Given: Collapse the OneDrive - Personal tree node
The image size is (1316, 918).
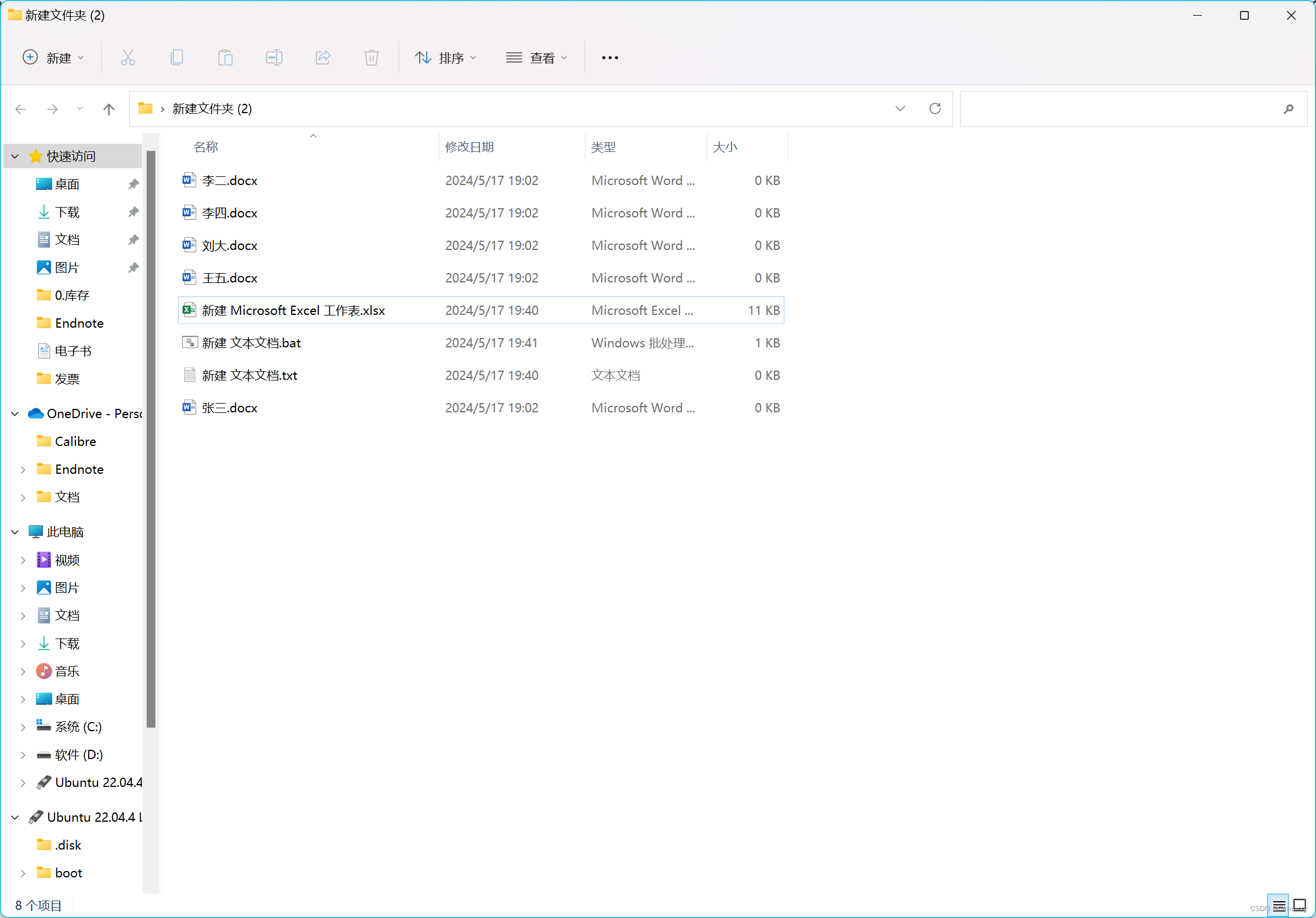Looking at the screenshot, I should [15, 413].
